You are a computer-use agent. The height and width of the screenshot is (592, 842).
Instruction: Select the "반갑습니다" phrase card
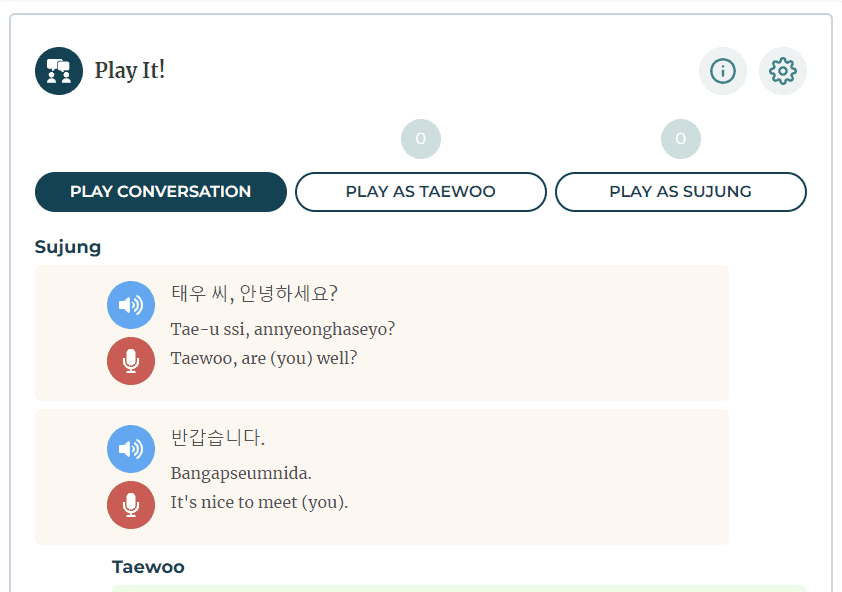click(383, 474)
